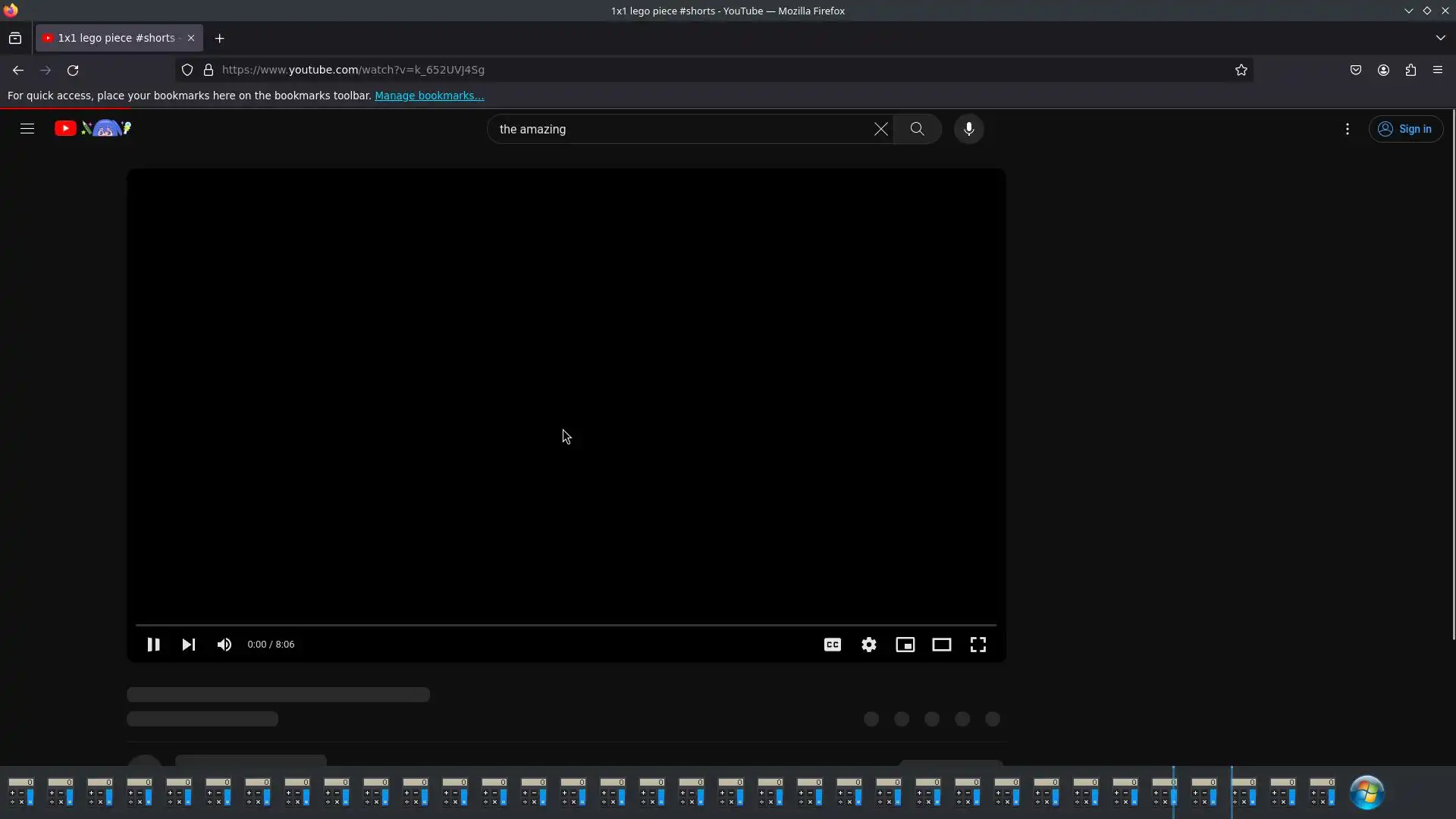This screenshot has height=819, width=1456.
Task: Enable the miniplayer mode
Action: (905, 645)
